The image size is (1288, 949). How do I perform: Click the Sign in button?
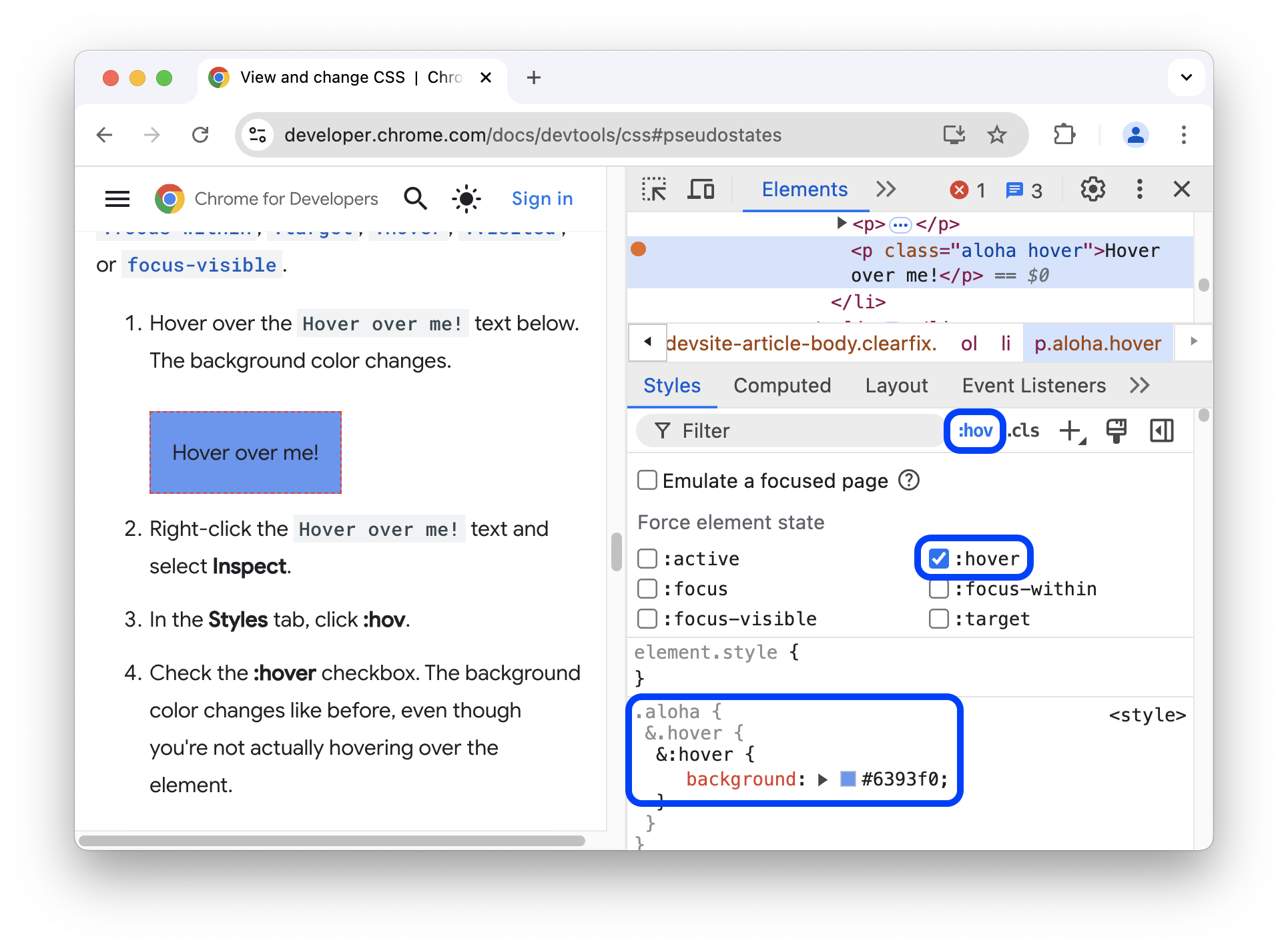point(544,198)
